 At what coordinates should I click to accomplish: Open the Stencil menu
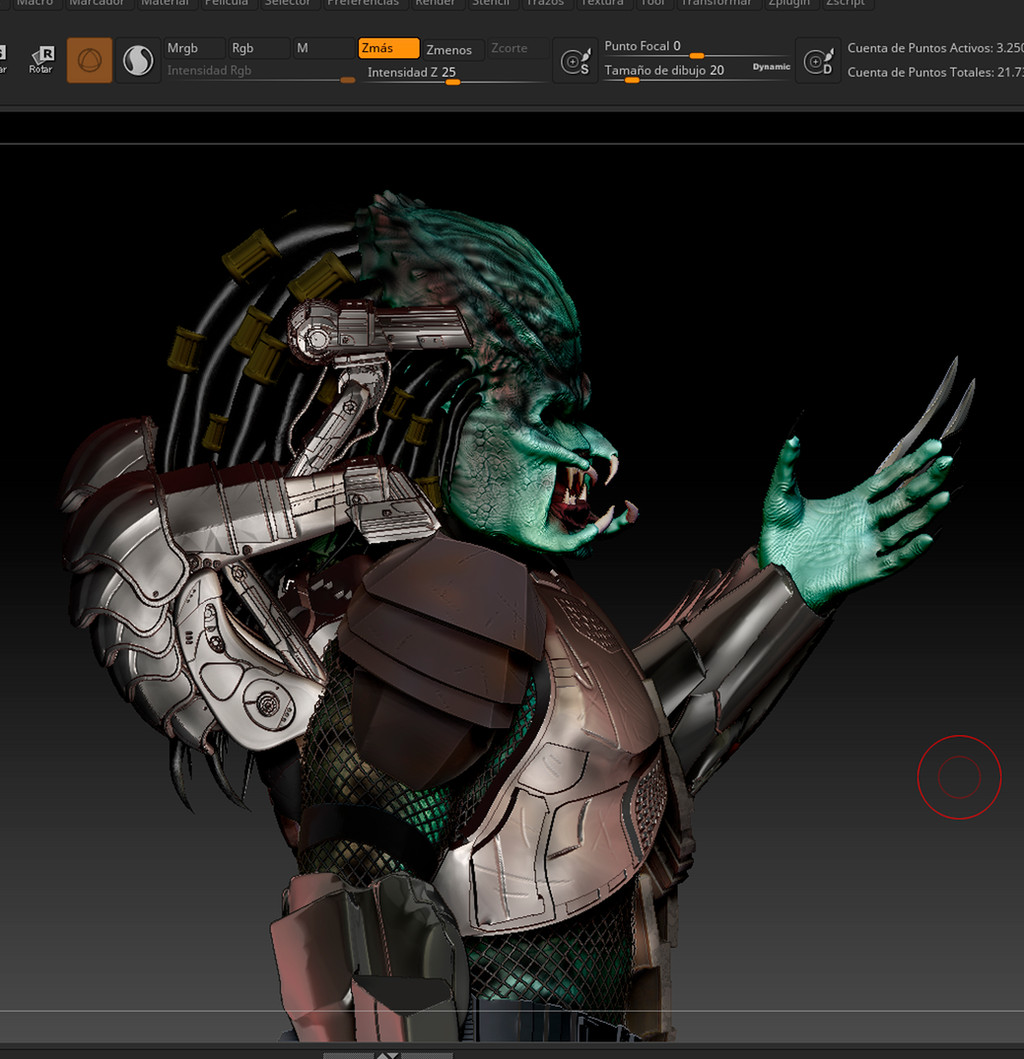coord(490,3)
